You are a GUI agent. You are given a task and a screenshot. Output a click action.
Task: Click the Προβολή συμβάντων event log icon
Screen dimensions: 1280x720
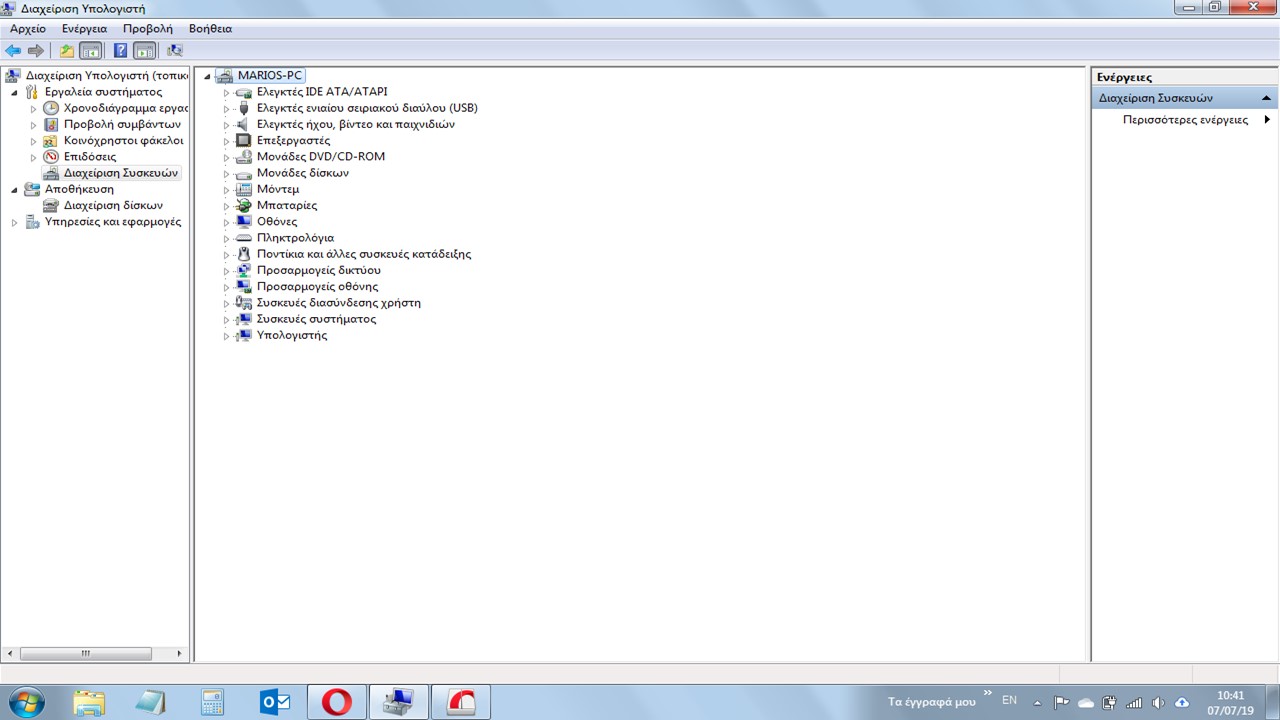51,124
